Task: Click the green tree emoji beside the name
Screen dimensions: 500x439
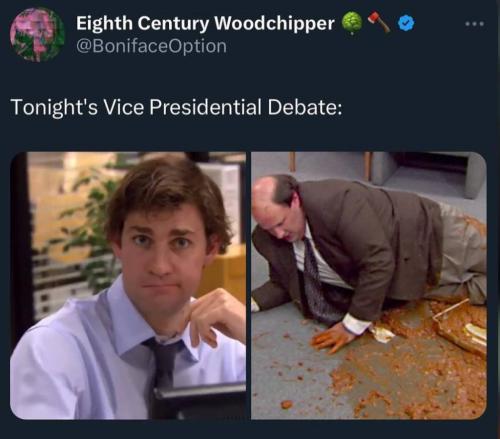Action: coord(352,23)
